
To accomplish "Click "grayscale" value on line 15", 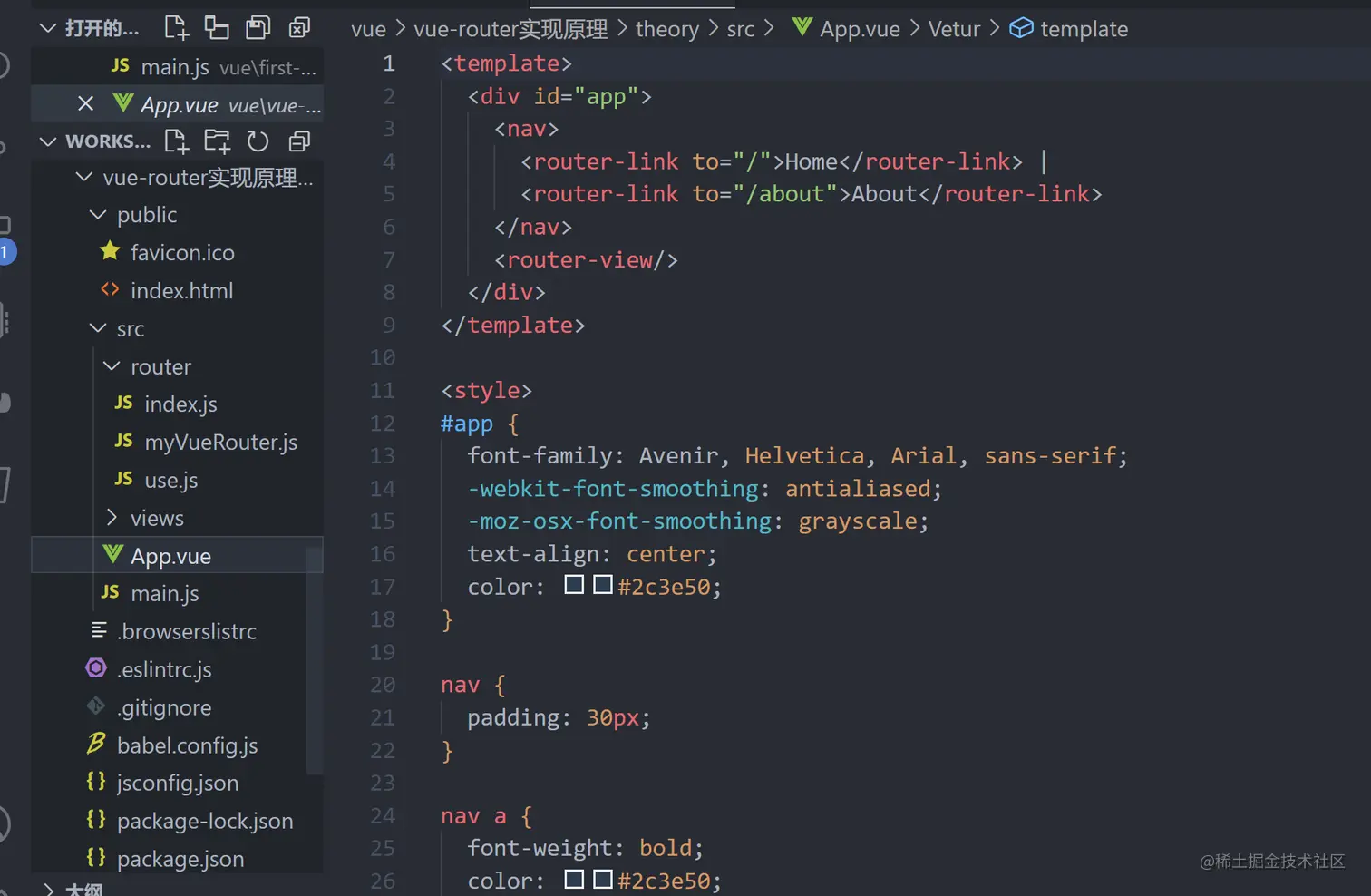I will point(858,521).
